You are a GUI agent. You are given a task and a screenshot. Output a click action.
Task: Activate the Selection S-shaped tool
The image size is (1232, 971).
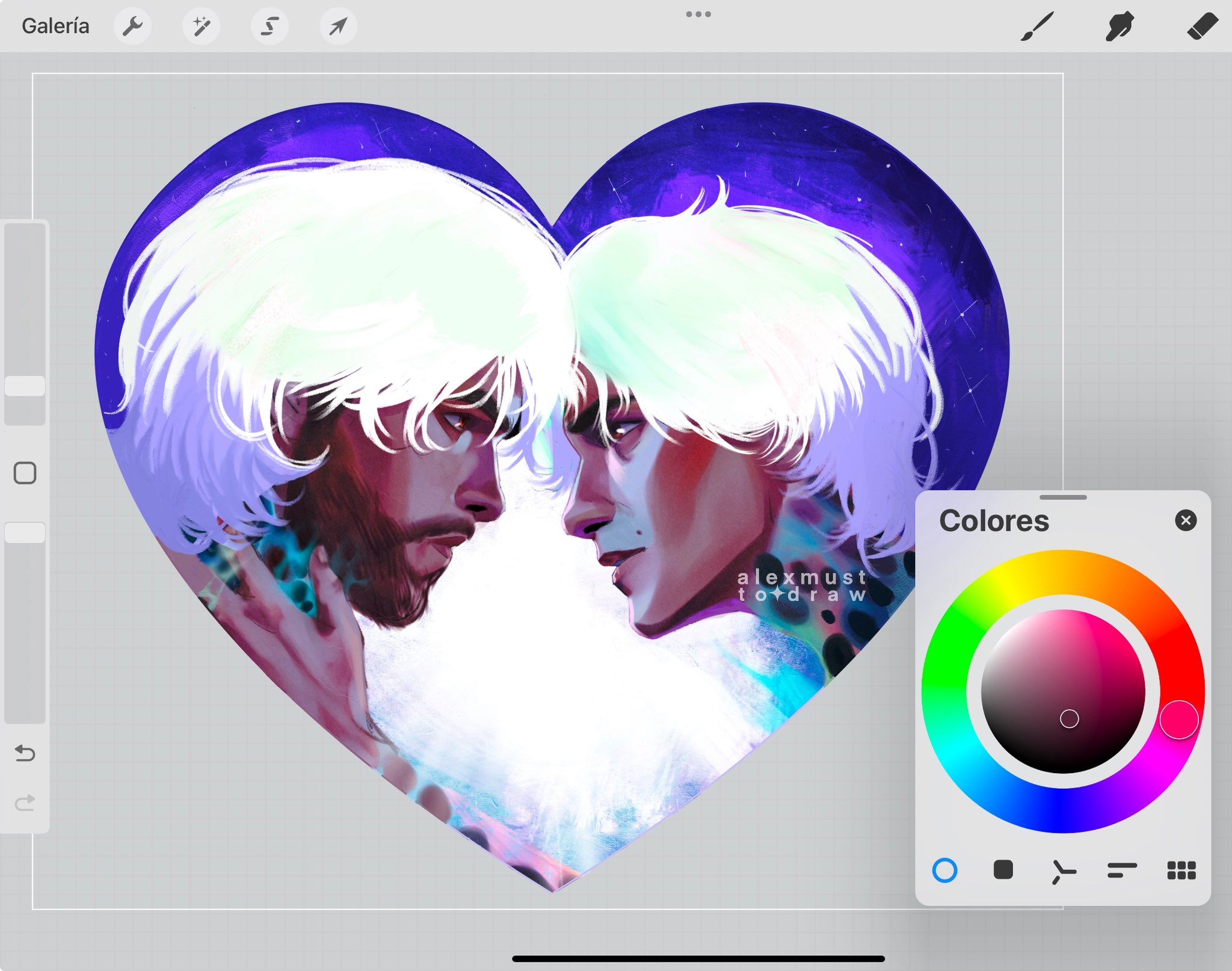click(269, 26)
